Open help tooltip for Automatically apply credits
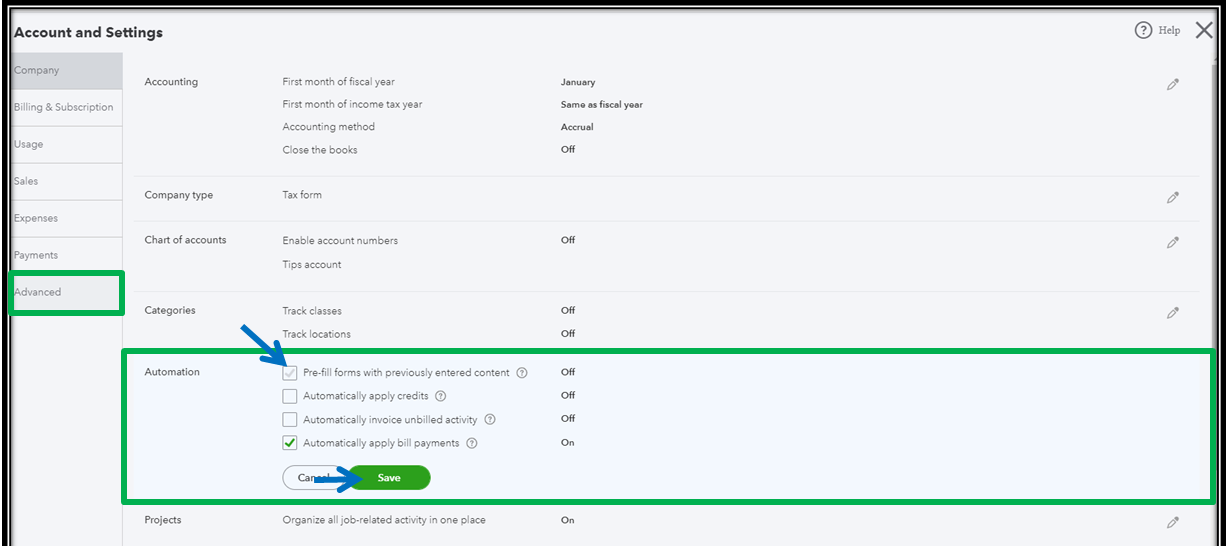 coord(441,396)
